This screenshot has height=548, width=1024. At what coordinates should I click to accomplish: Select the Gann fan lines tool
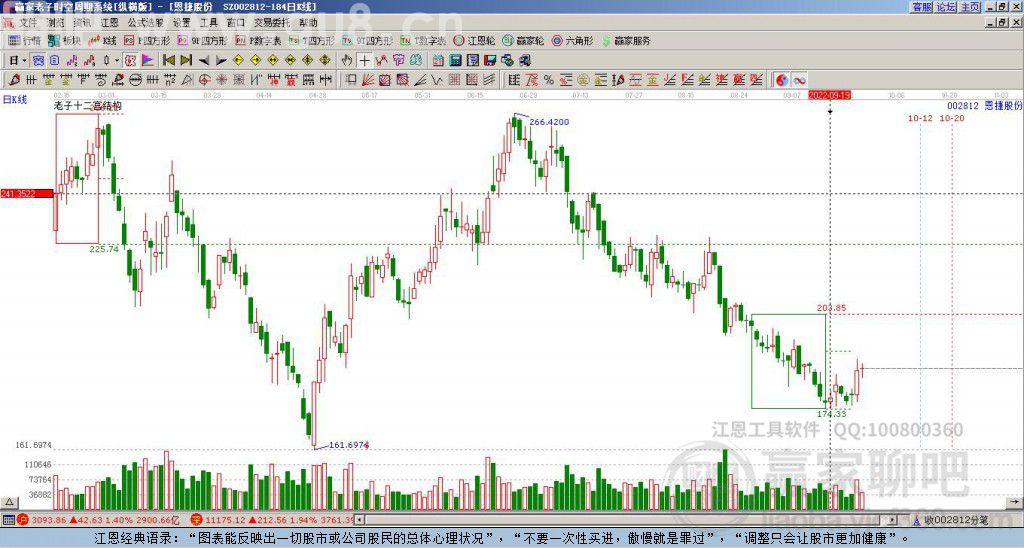coord(368,80)
